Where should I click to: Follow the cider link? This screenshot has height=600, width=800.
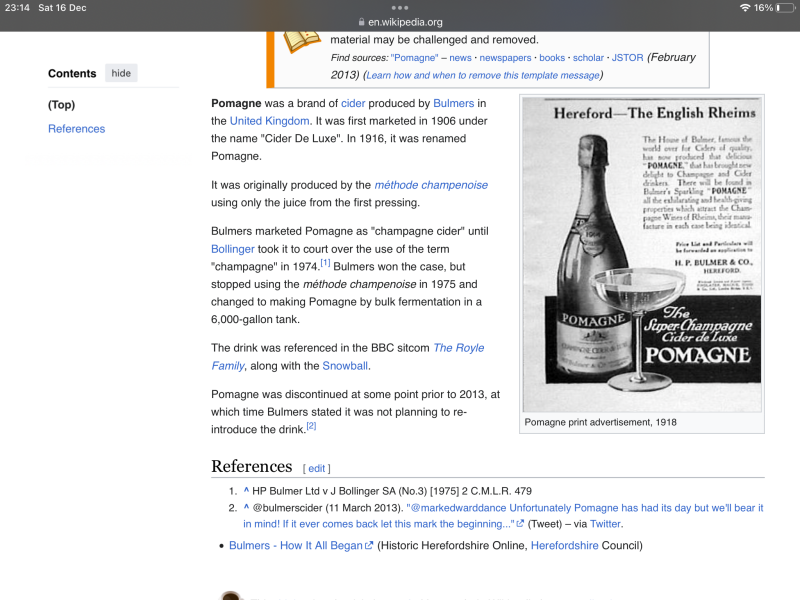click(x=353, y=103)
